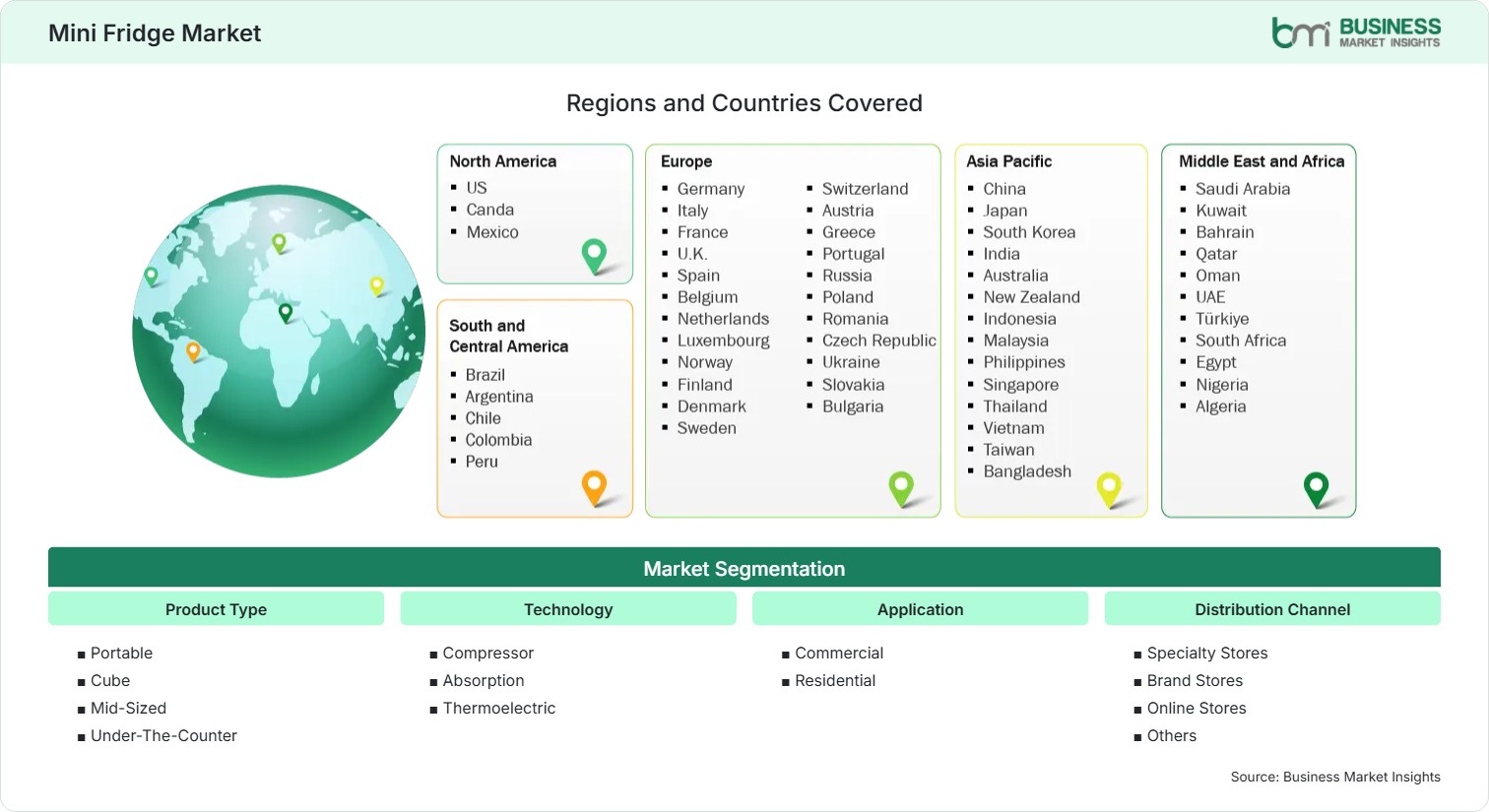Click the Source: Business Market Insights credit

click(x=1335, y=778)
